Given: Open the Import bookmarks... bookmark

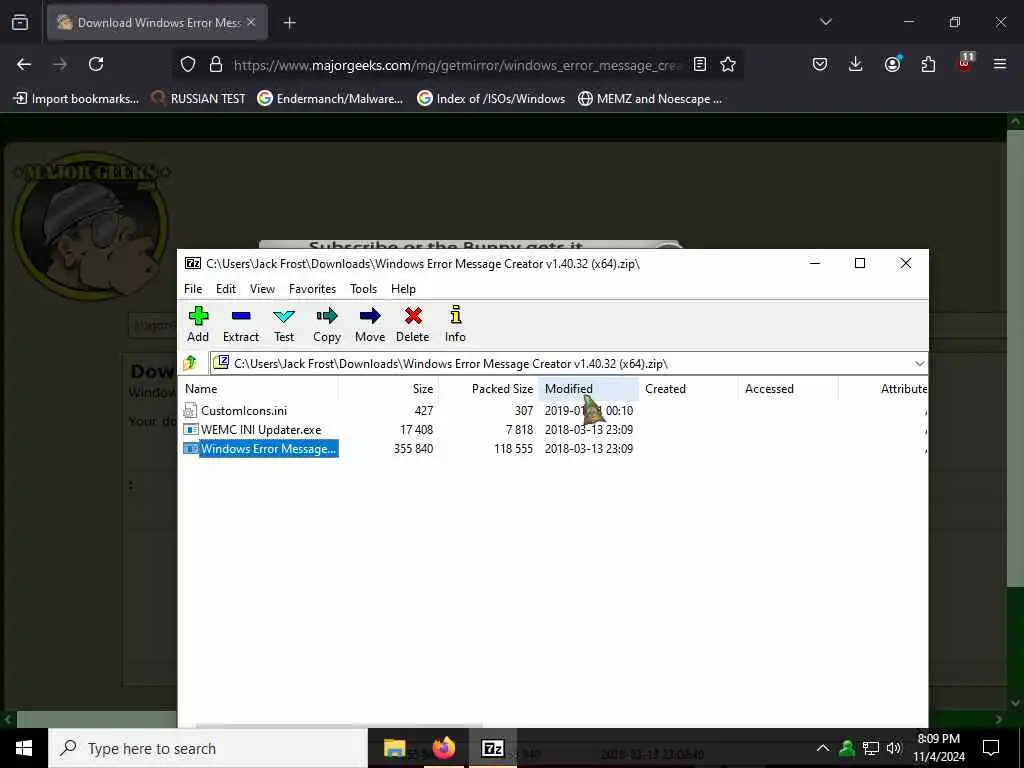Looking at the screenshot, I should coord(76,99).
